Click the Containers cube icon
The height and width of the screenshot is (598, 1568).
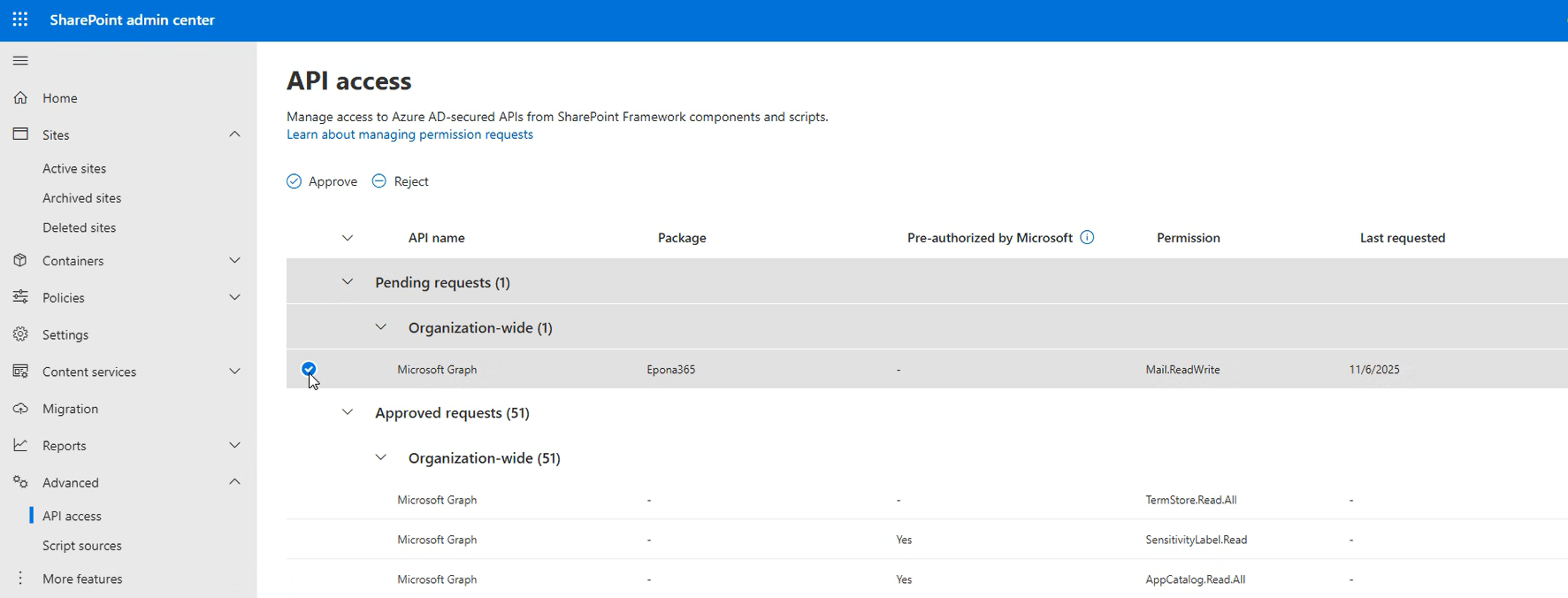click(x=20, y=261)
